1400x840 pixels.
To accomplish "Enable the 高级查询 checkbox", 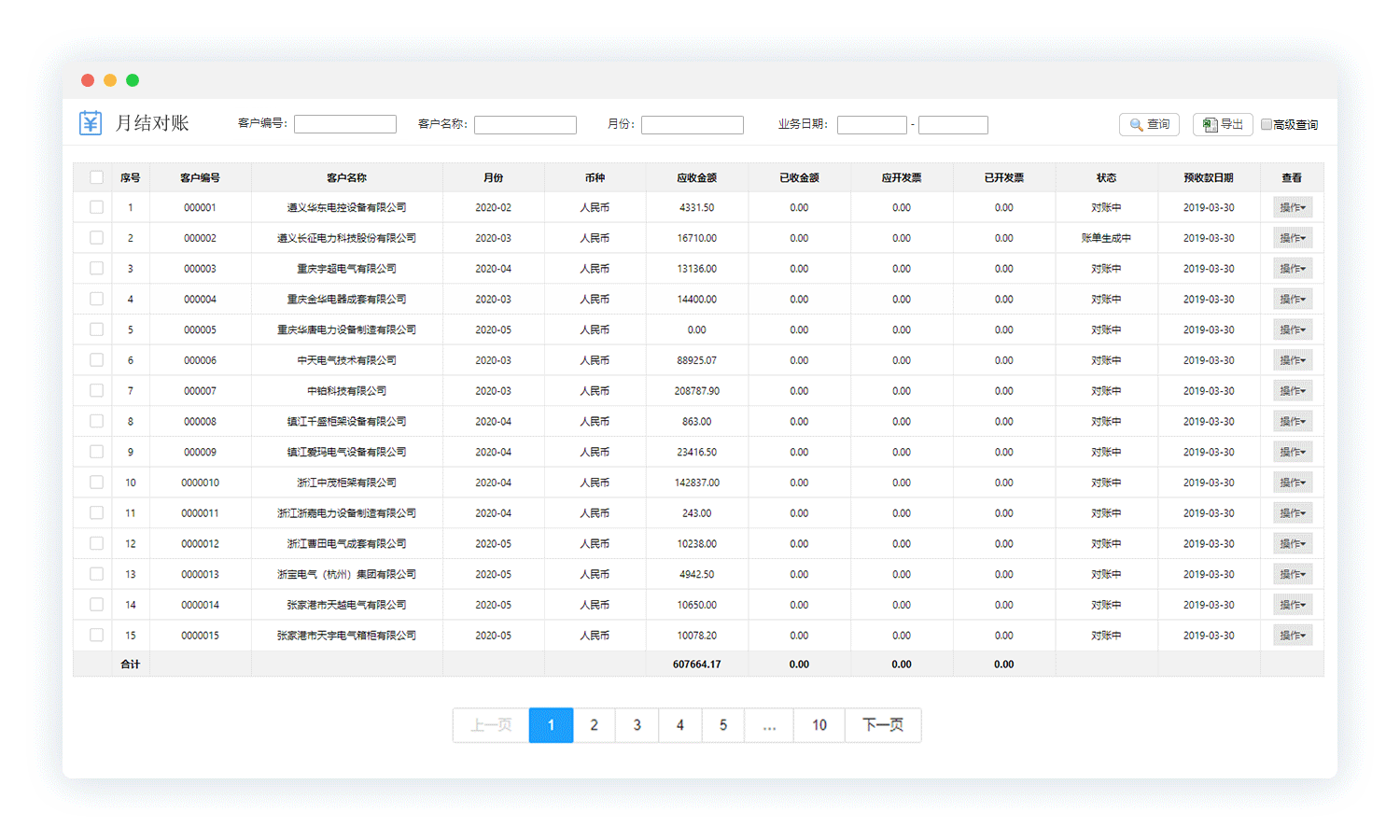I will click(1267, 124).
